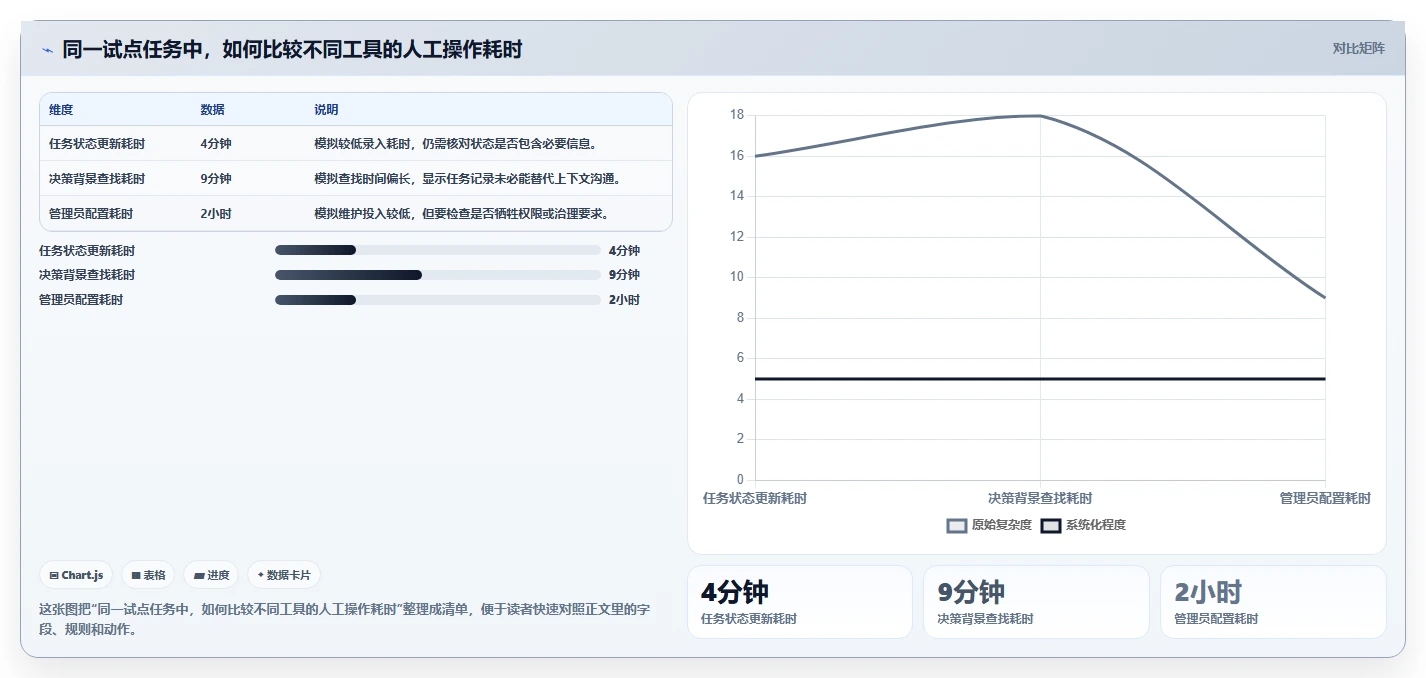
Task: Click y-axis tick value 10
Action: [x=737, y=277]
